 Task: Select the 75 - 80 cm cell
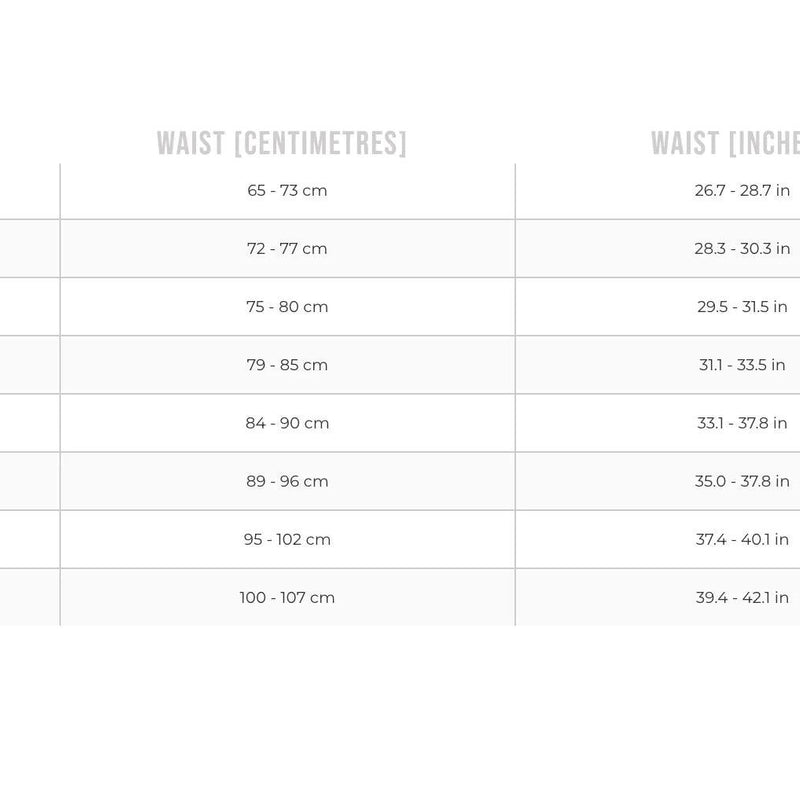point(288,307)
